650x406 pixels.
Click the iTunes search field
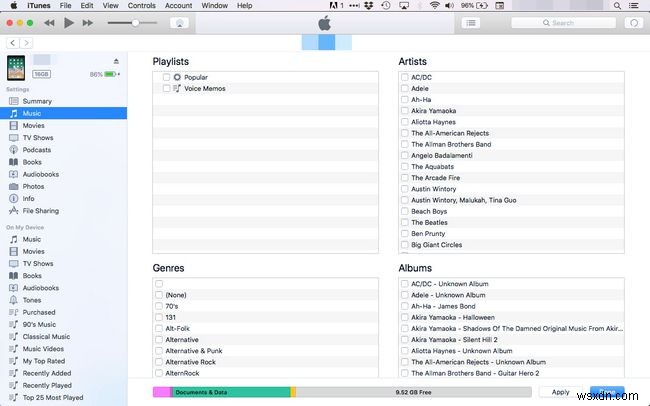pyautogui.click(x=564, y=23)
